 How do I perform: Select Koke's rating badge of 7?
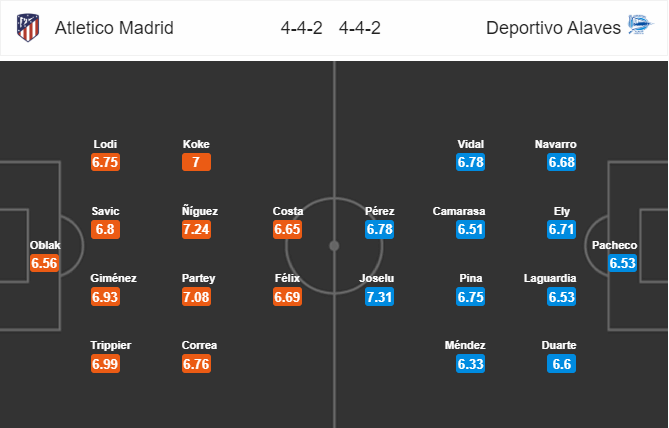coord(197,162)
